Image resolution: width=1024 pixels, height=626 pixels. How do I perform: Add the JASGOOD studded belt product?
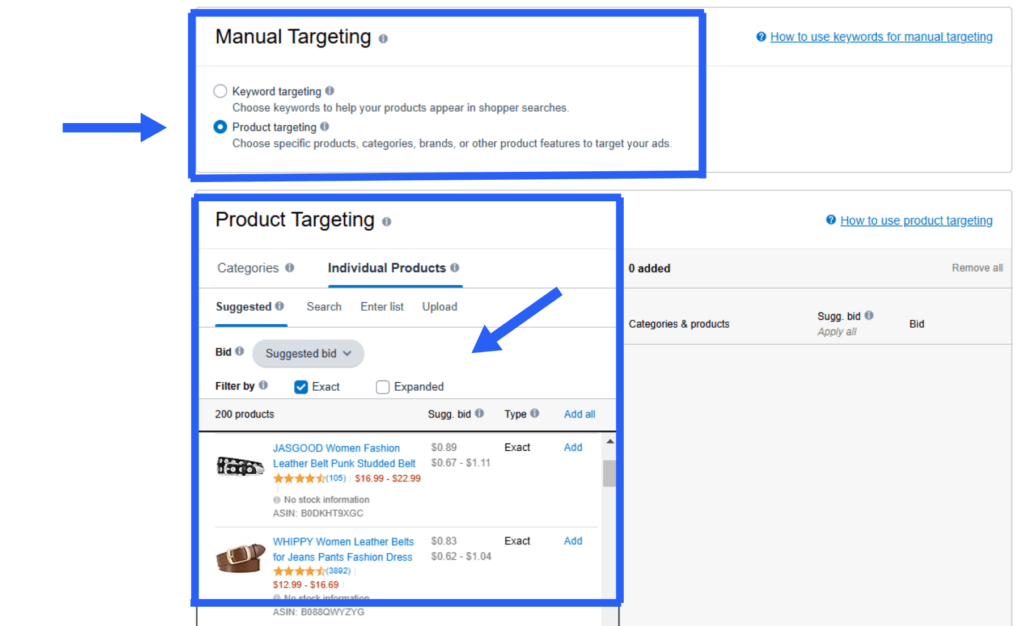[x=573, y=448]
